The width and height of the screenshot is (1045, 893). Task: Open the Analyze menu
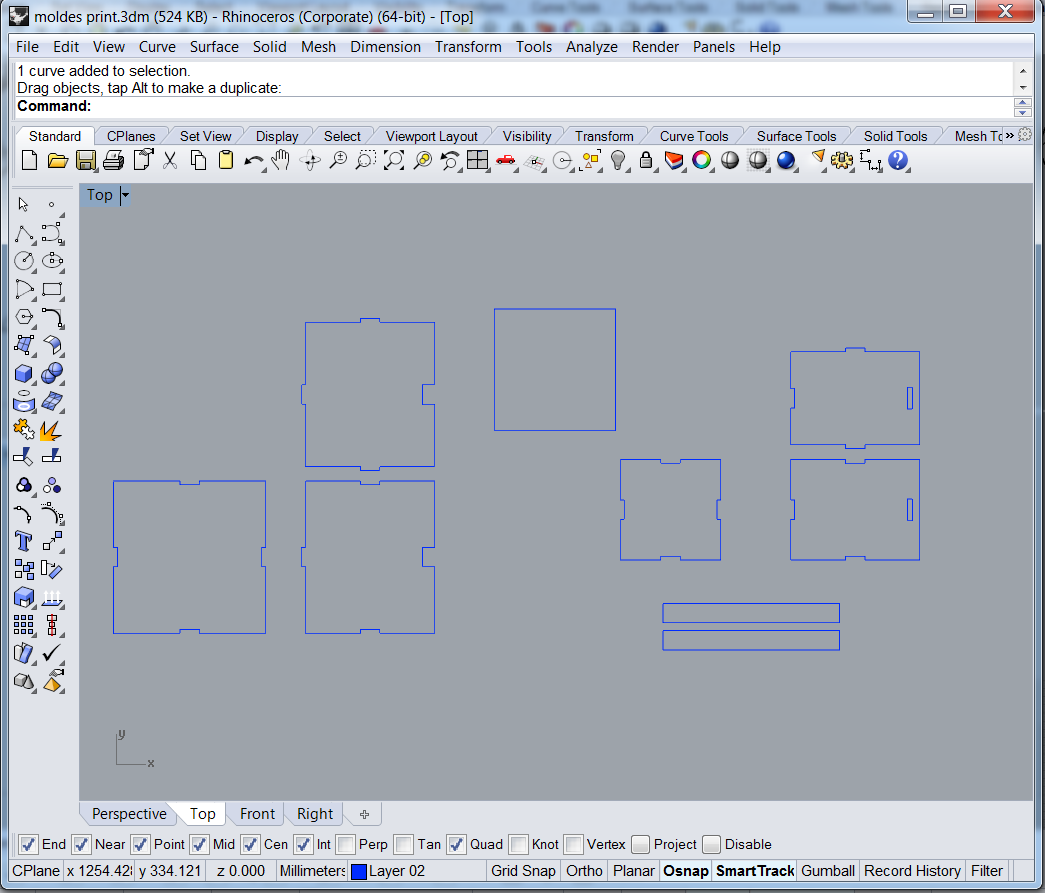592,47
